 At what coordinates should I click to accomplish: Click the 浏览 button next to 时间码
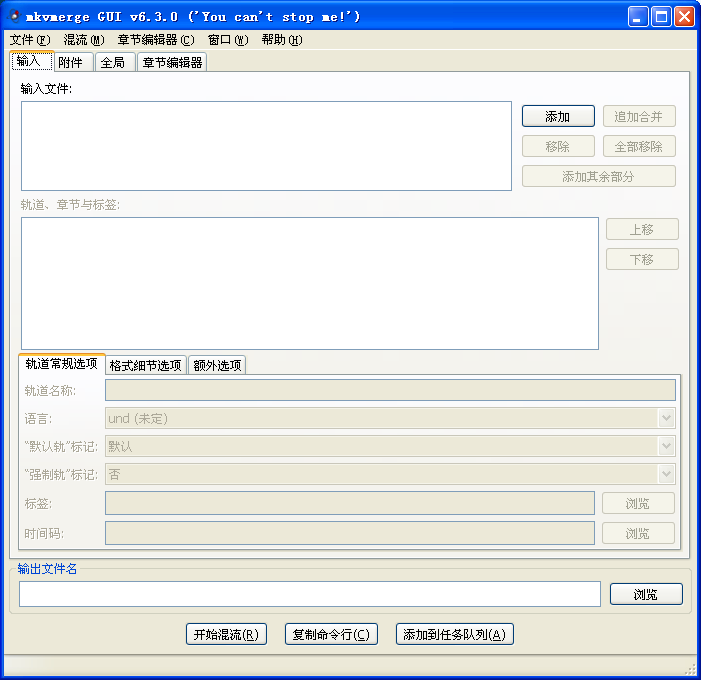pos(638,533)
